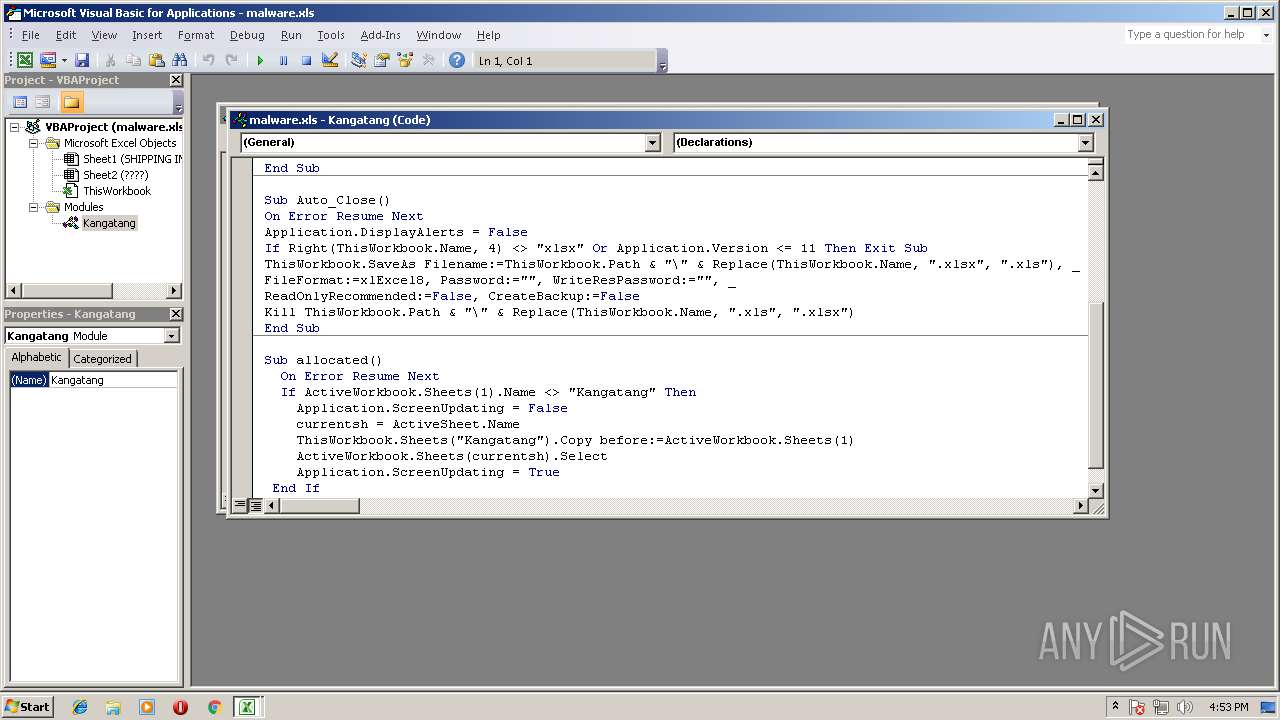This screenshot has height=720, width=1280.
Task: Open the Tools menu
Action: click(331, 35)
